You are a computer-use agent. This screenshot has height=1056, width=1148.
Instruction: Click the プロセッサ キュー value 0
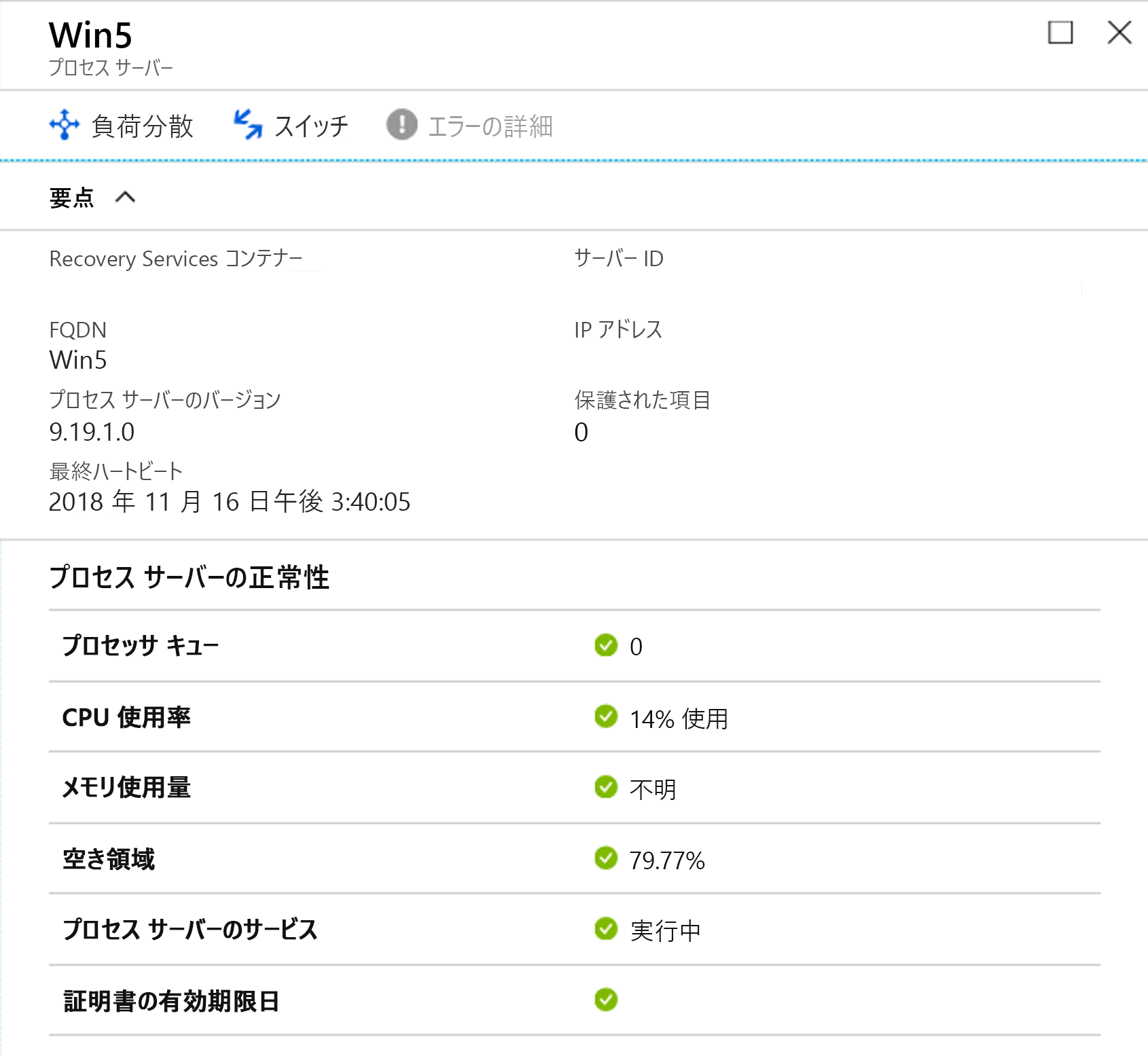point(636,647)
